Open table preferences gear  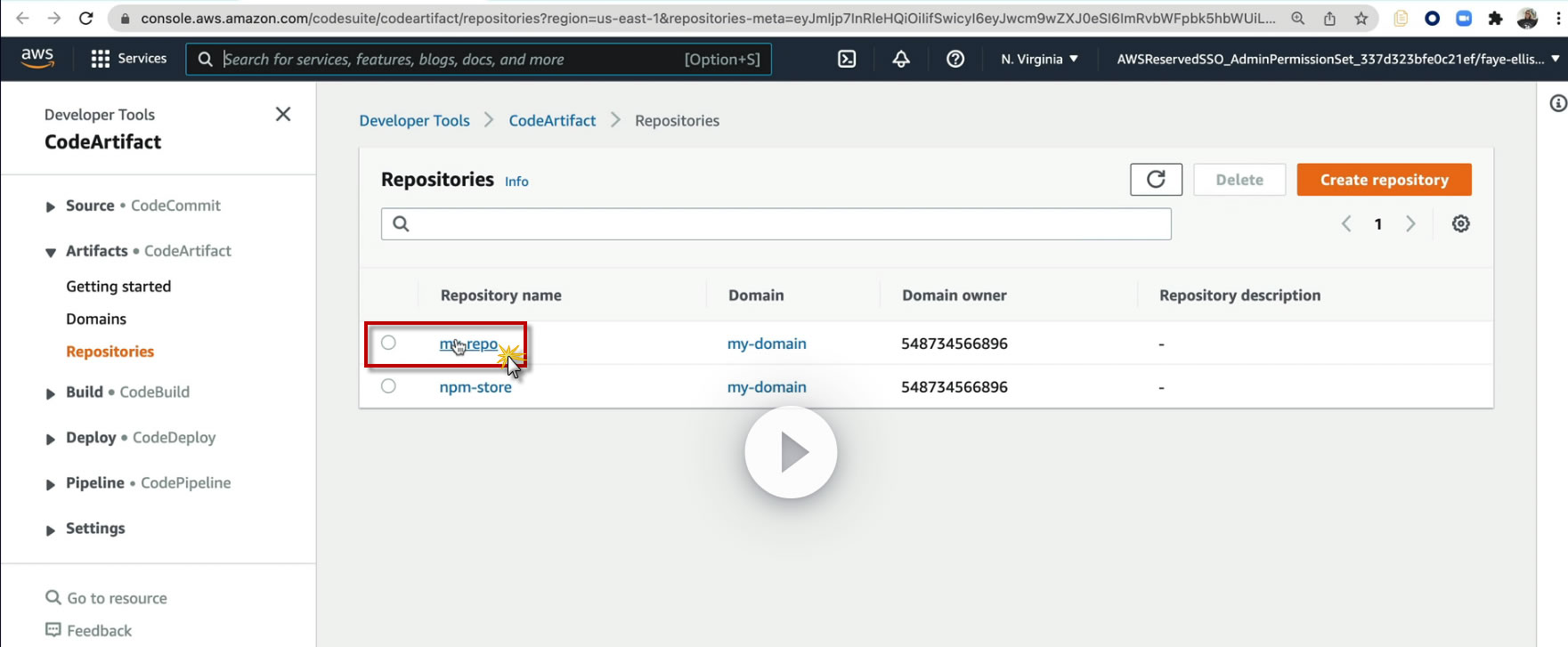1461,223
